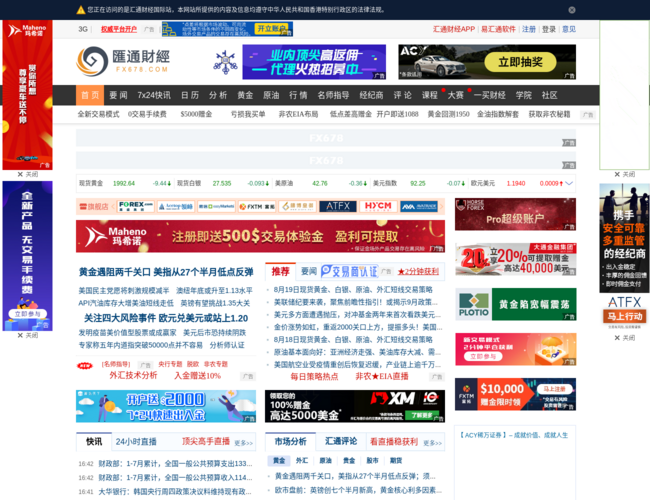Open the 原油 navigation item

[x=271, y=95]
